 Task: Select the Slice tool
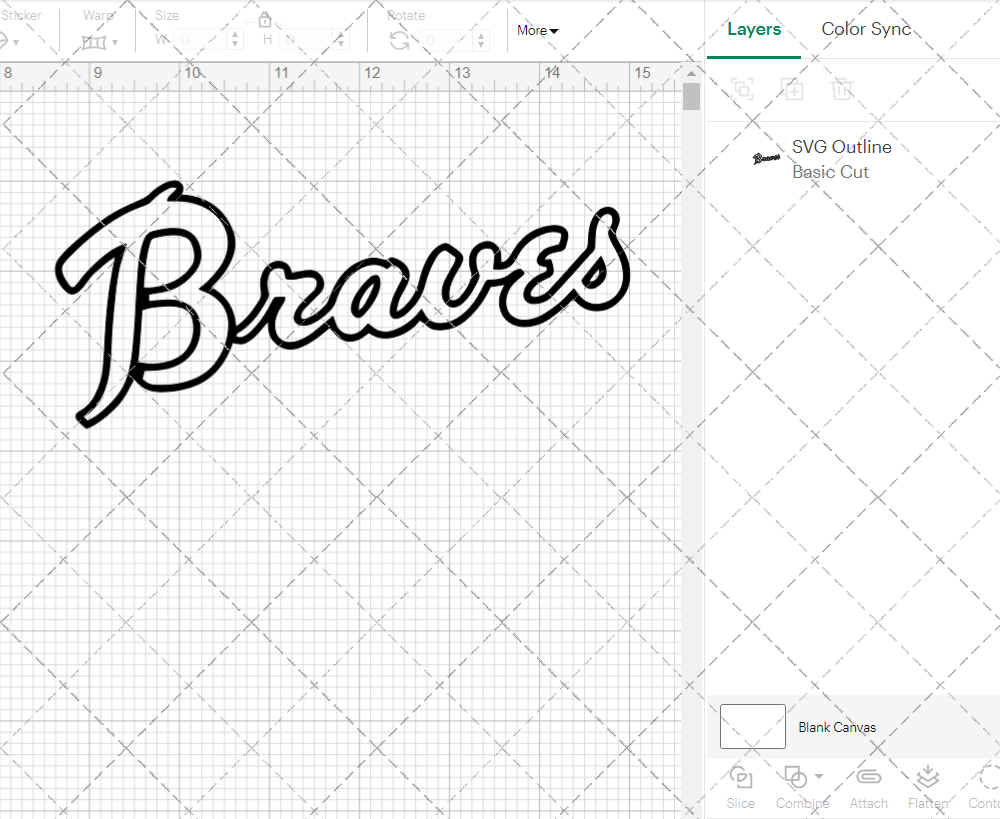click(x=740, y=787)
